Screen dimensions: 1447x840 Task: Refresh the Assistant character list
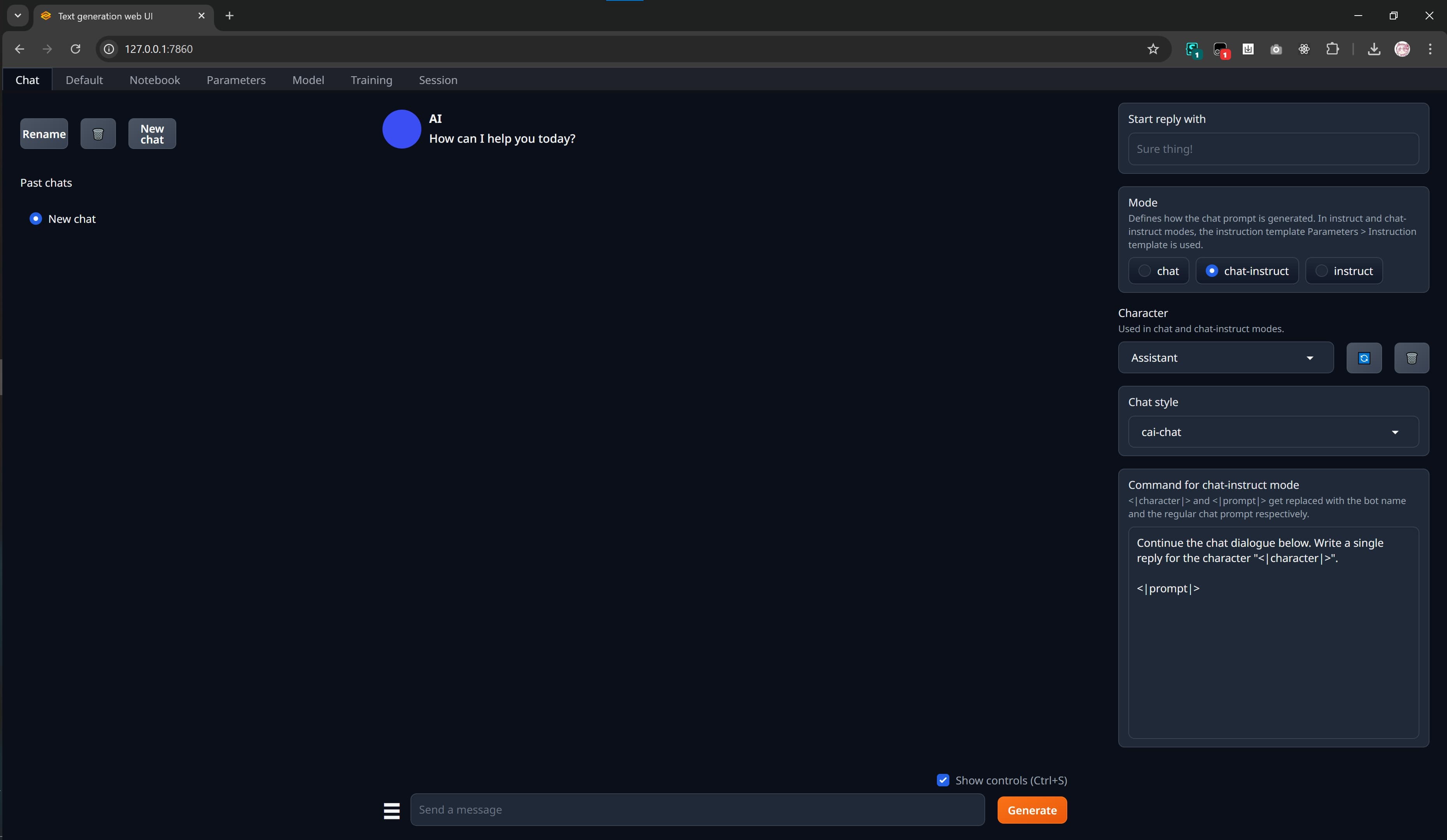1364,357
